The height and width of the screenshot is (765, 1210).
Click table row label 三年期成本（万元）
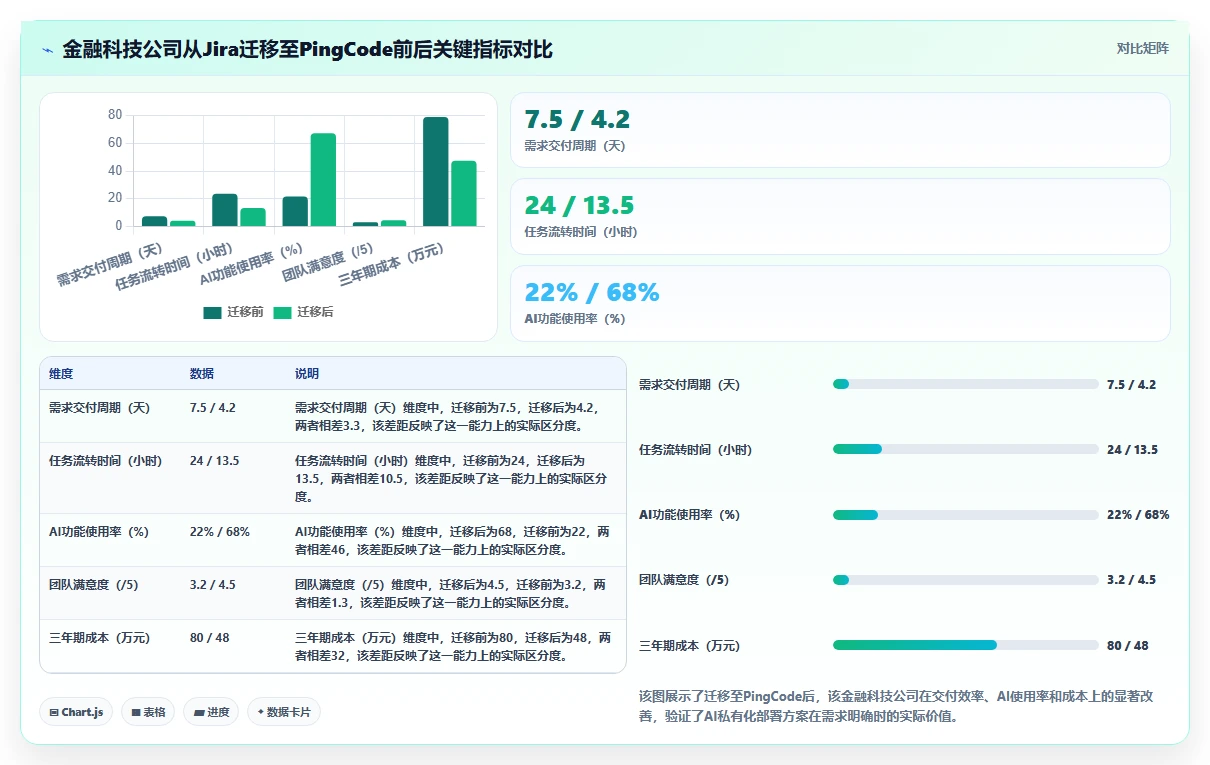pyautogui.click(x=99, y=638)
